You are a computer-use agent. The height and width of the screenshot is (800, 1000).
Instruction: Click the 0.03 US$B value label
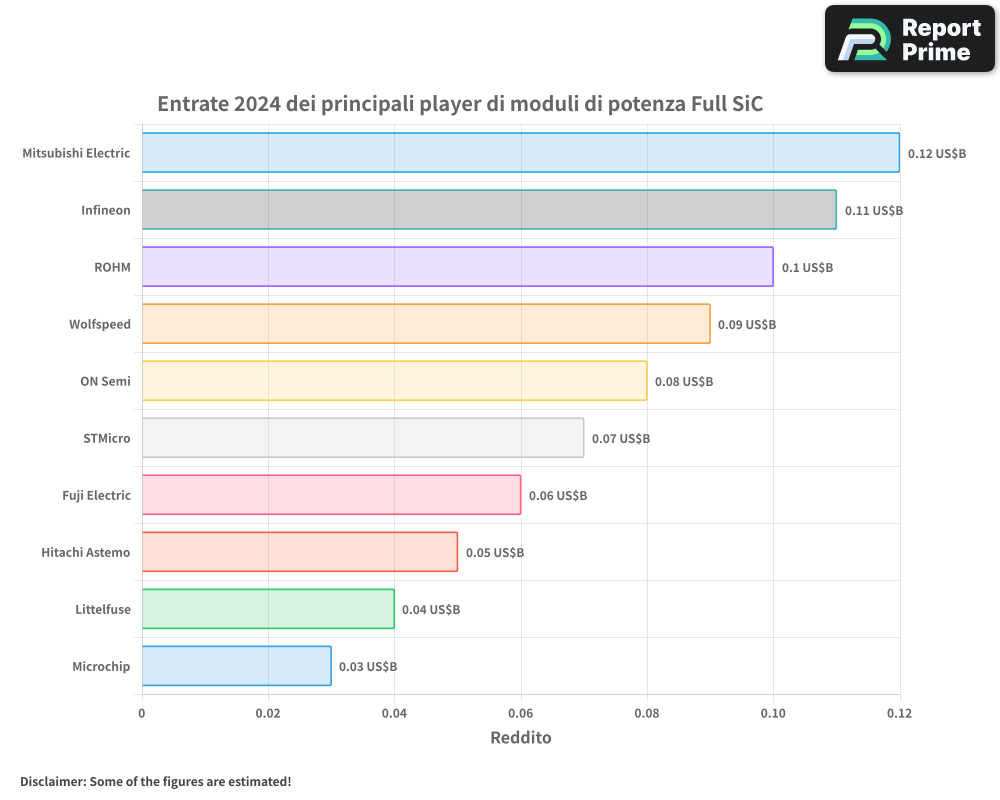368,667
